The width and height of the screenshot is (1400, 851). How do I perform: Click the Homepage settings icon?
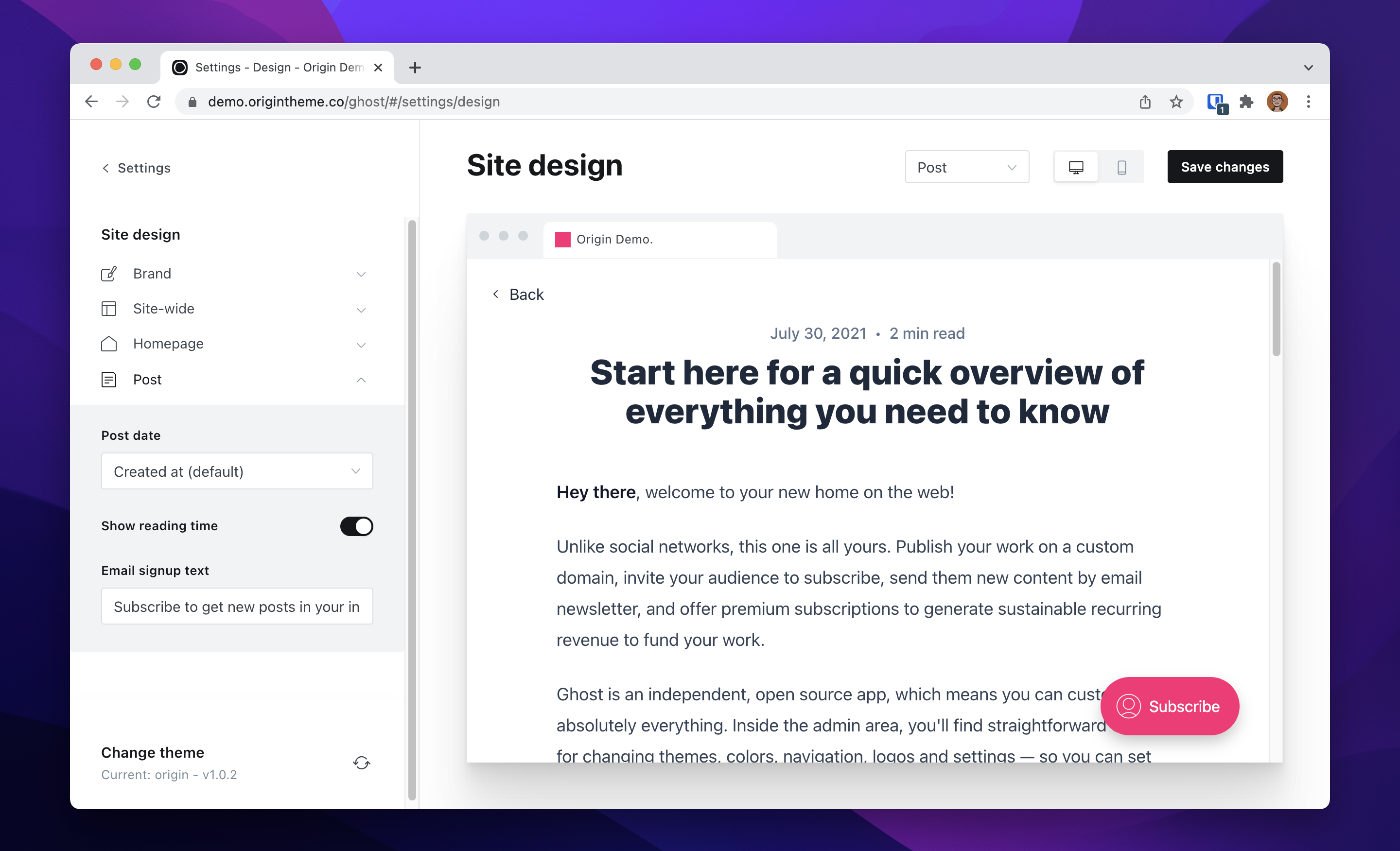(109, 343)
